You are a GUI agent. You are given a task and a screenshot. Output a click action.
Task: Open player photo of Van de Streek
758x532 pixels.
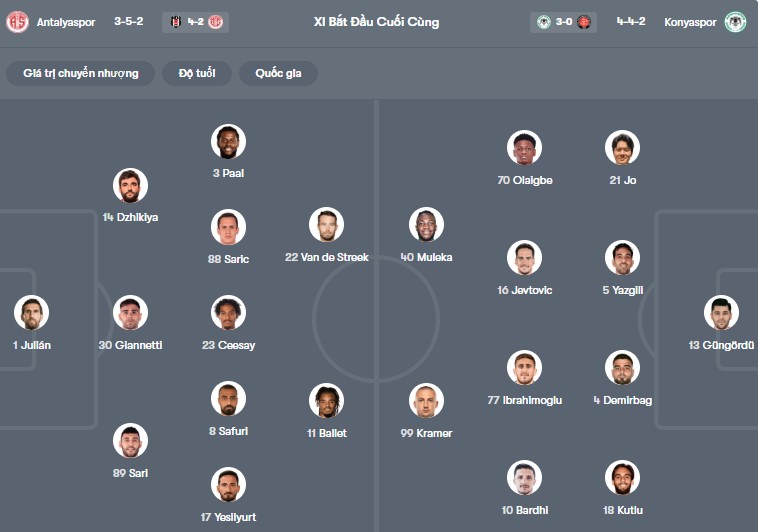(x=326, y=225)
